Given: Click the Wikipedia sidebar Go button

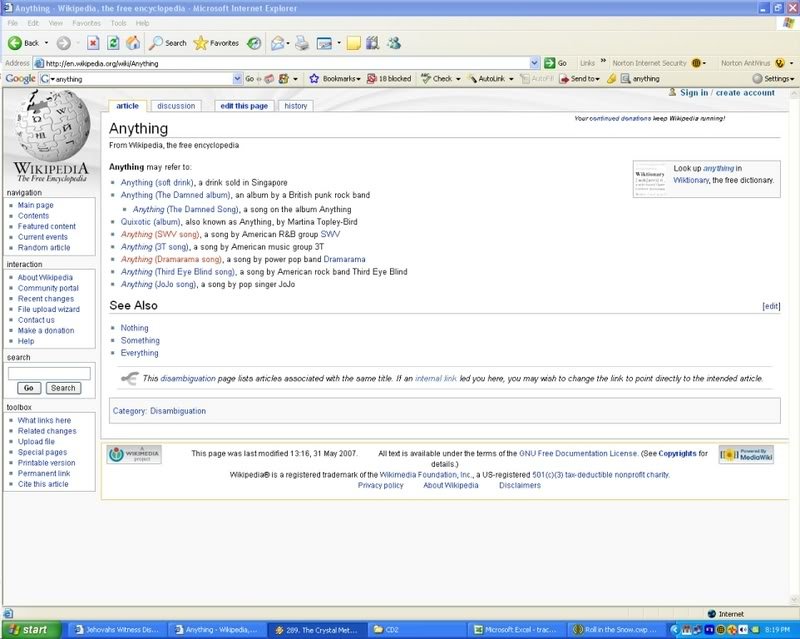Looking at the screenshot, I should (x=29, y=388).
